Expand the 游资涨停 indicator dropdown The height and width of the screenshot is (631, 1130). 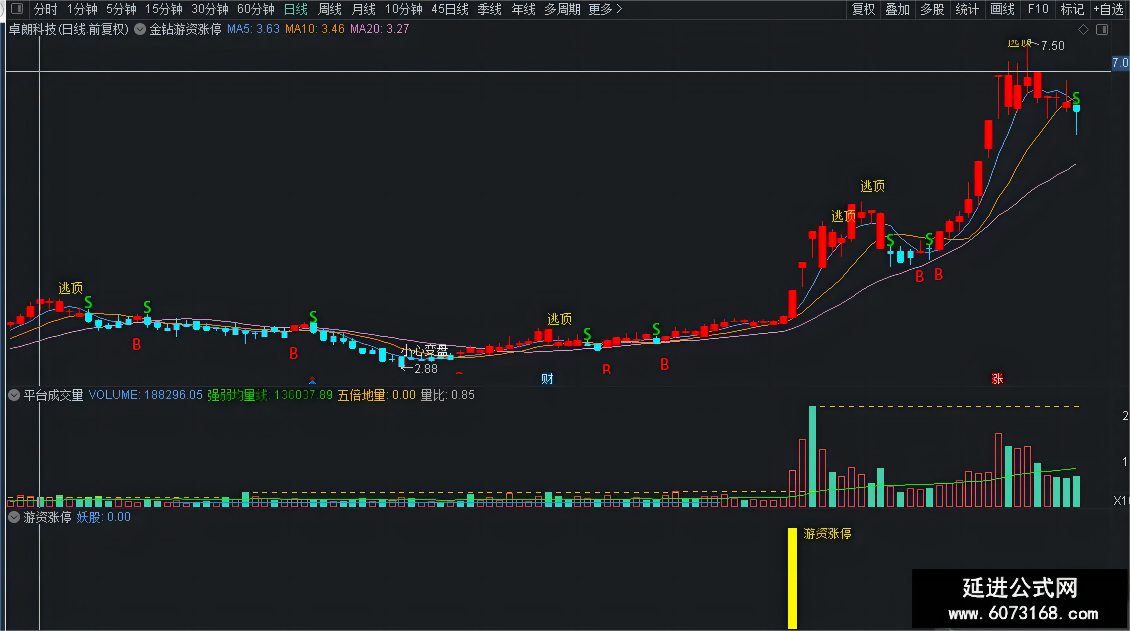pos(14,517)
